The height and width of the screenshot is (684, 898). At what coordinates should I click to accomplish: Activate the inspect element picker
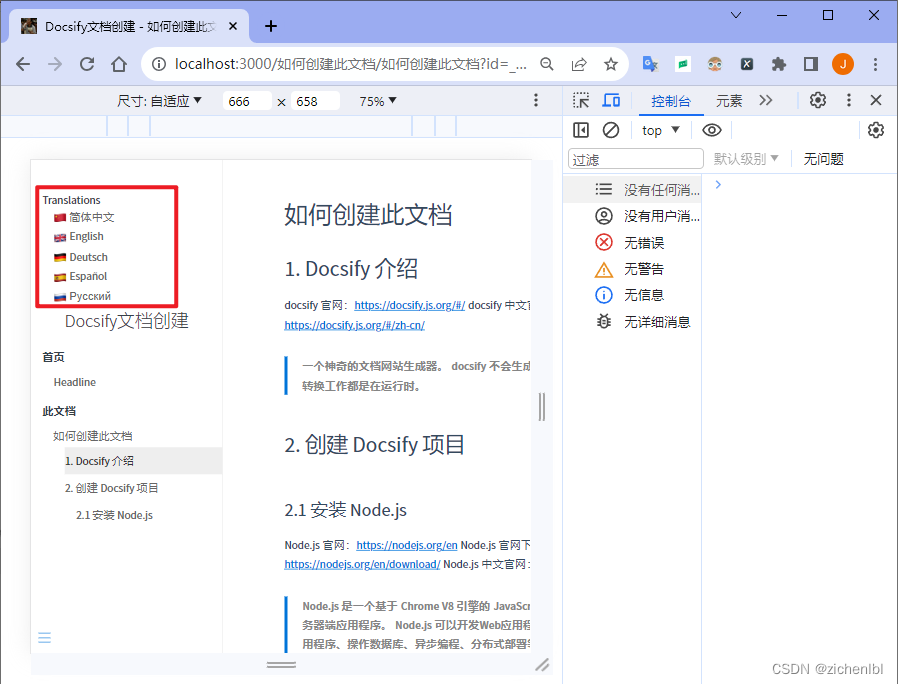click(581, 101)
